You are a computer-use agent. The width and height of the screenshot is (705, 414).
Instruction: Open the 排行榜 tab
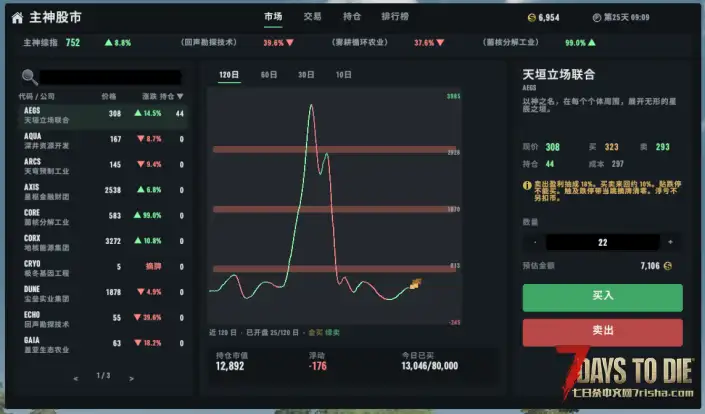coord(395,17)
